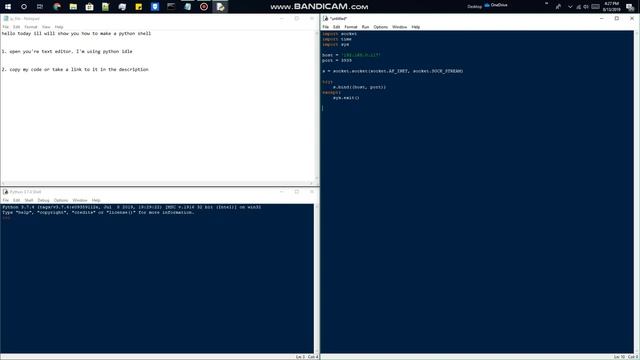Click the untitled editor title bar icon

pyautogui.click(x=325, y=18)
